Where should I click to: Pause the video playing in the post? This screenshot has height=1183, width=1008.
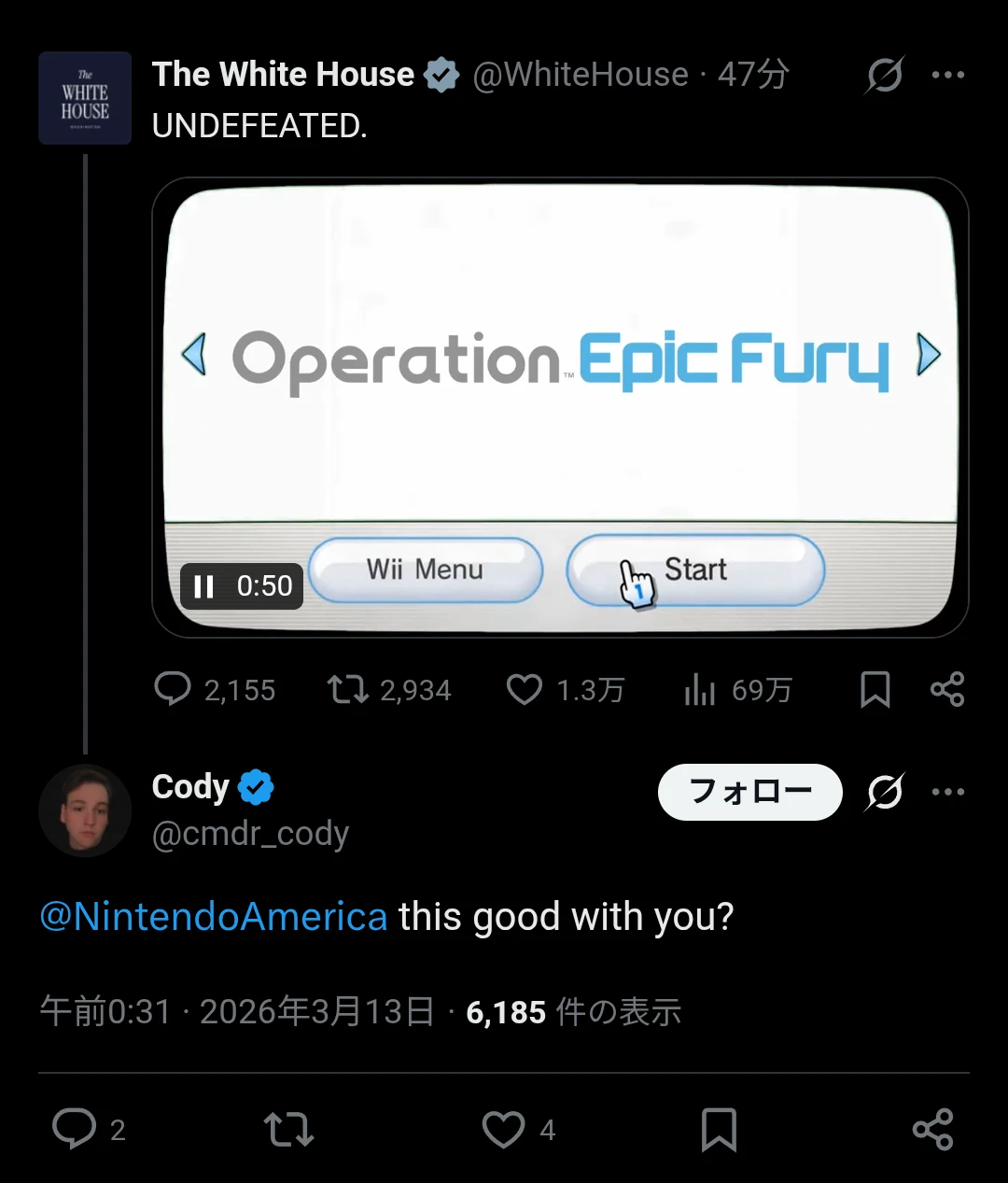tap(203, 586)
